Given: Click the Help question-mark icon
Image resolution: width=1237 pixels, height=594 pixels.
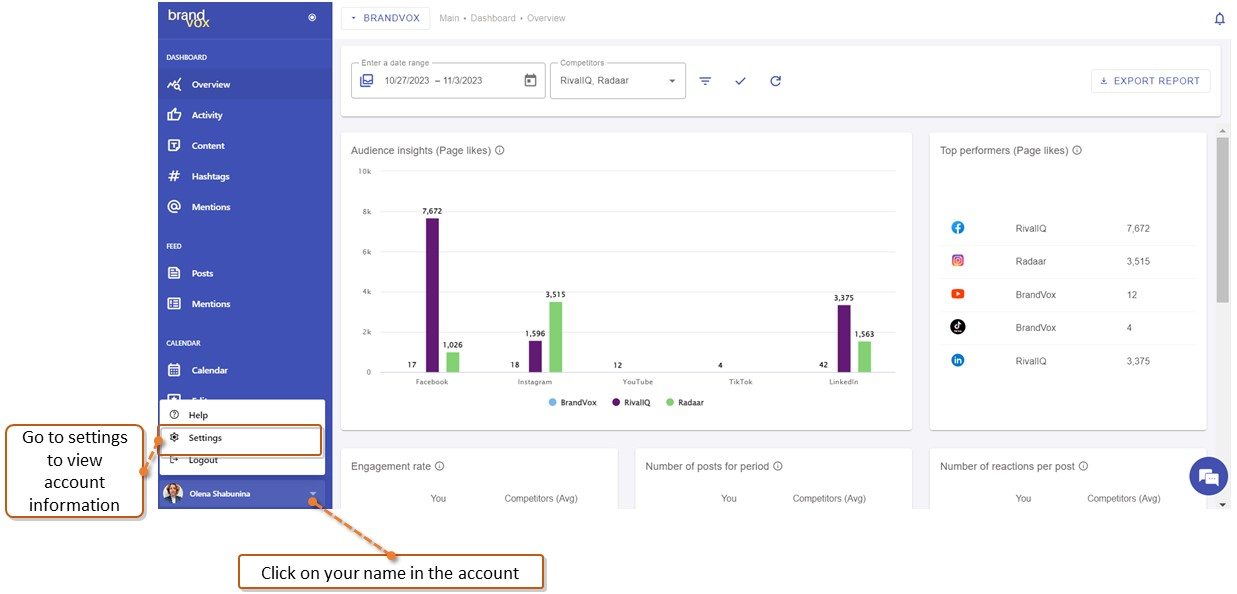Looking at the screenshot, I should coord(174,415).
